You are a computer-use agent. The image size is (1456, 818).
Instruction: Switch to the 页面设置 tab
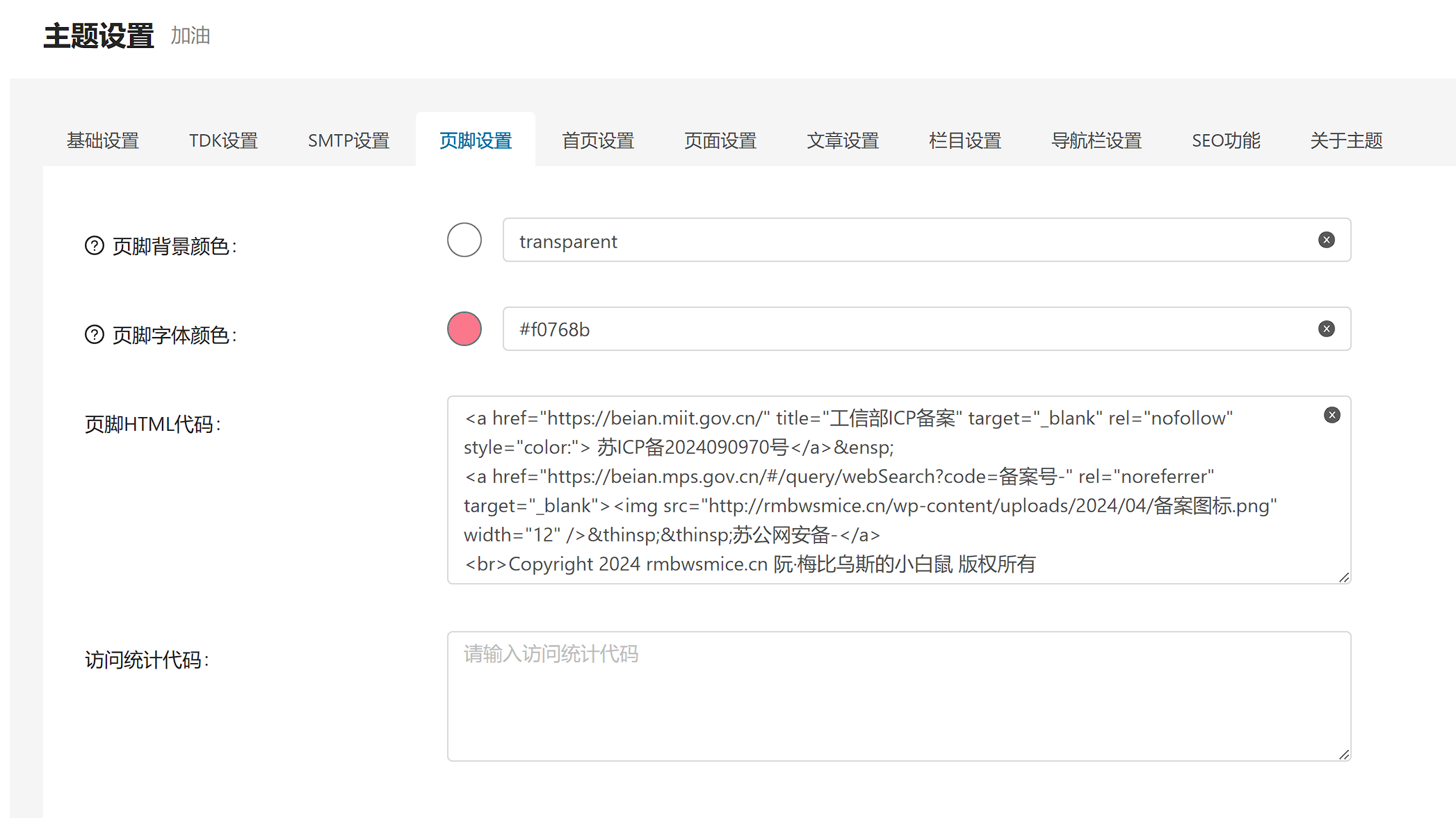point(720,140)
